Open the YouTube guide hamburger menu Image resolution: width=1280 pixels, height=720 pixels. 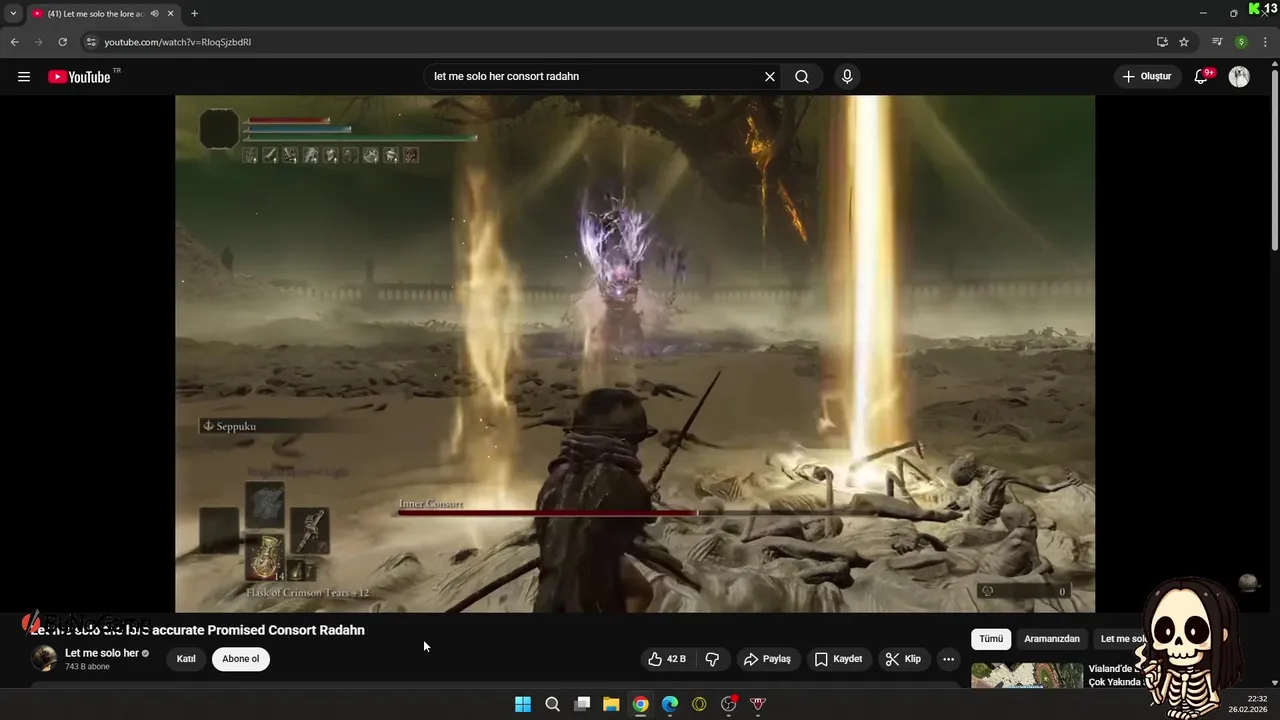click(24, 77)
